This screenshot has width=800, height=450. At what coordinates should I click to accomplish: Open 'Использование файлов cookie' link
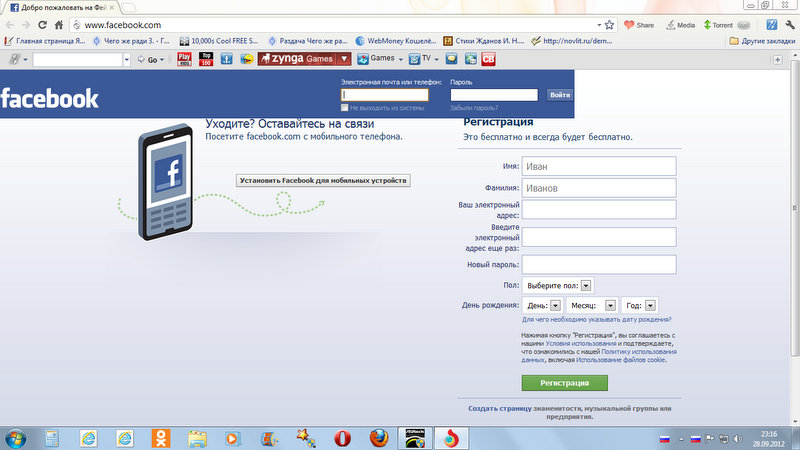tap(621, 360)
